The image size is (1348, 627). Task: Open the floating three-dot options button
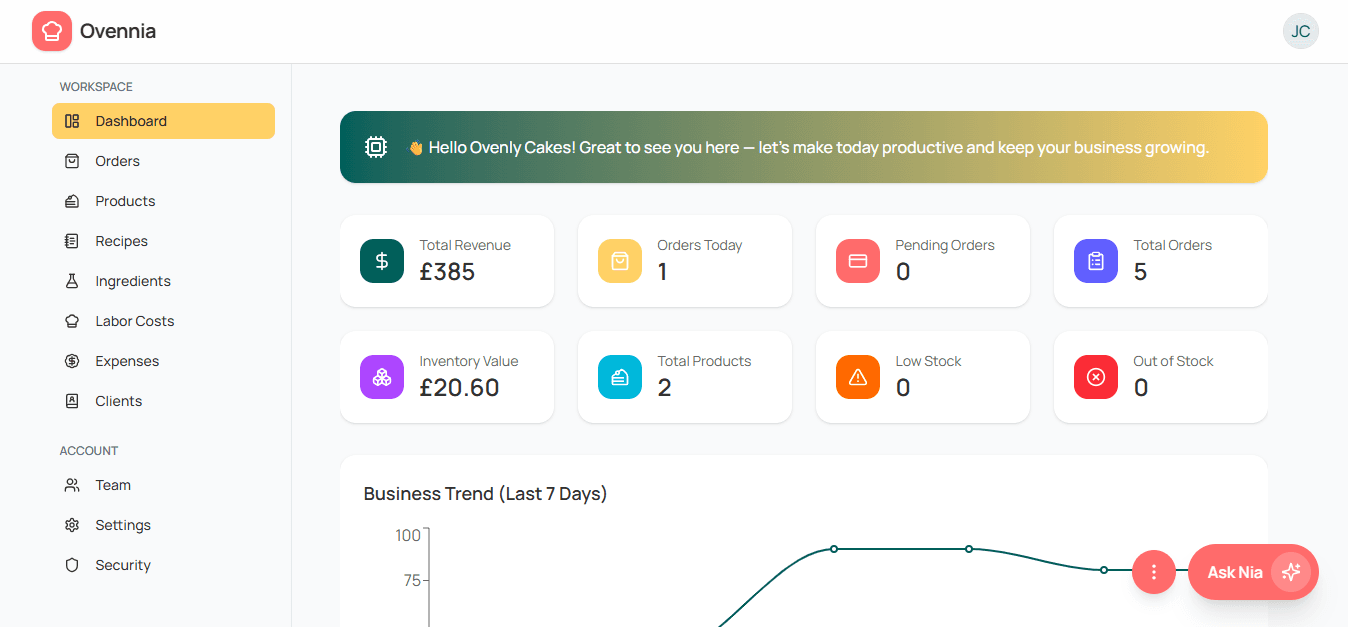[1154, 572]
